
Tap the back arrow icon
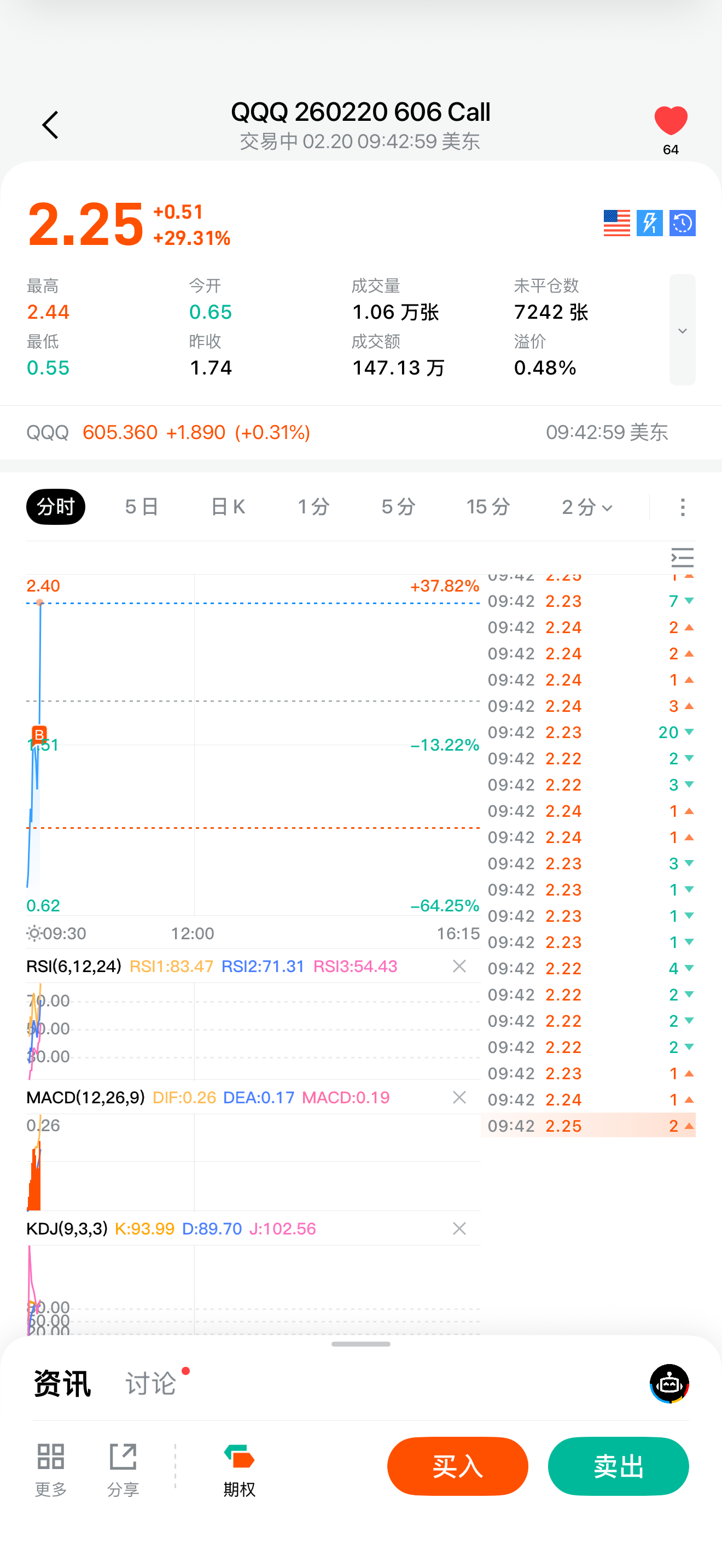(x=50, y=125)
